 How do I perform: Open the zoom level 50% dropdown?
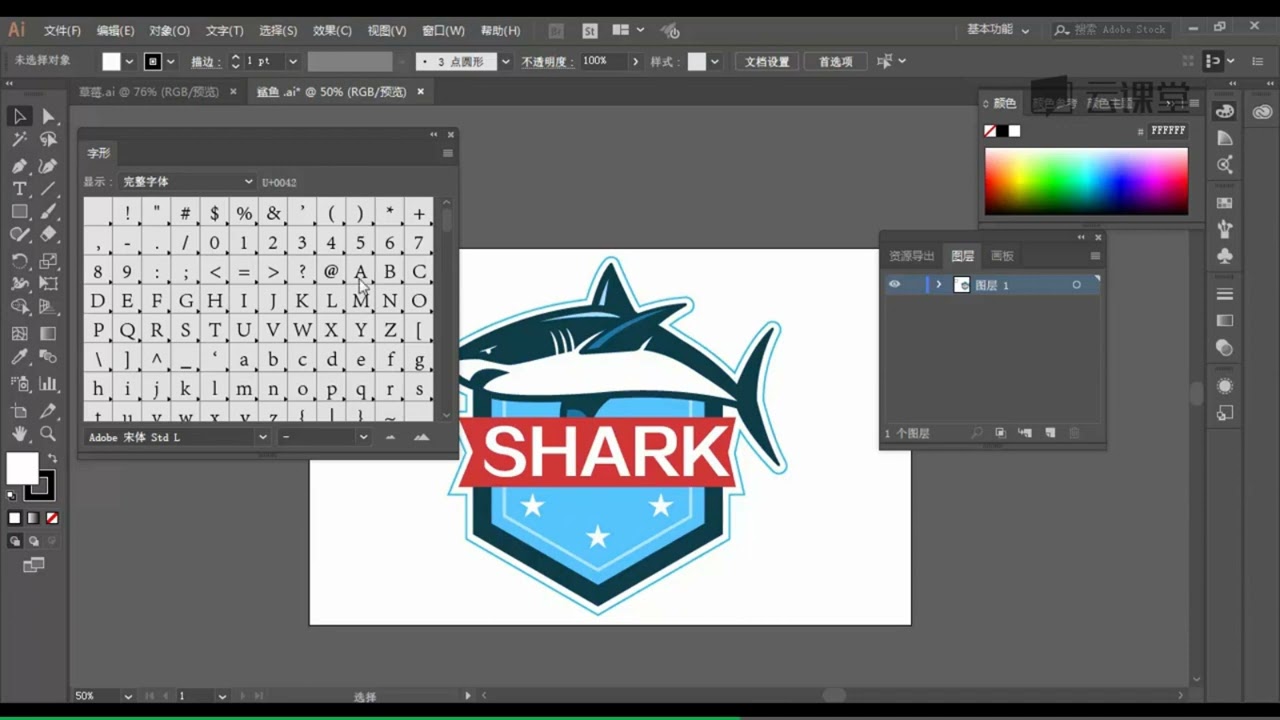pyautogui.click(x=127, y=696)
